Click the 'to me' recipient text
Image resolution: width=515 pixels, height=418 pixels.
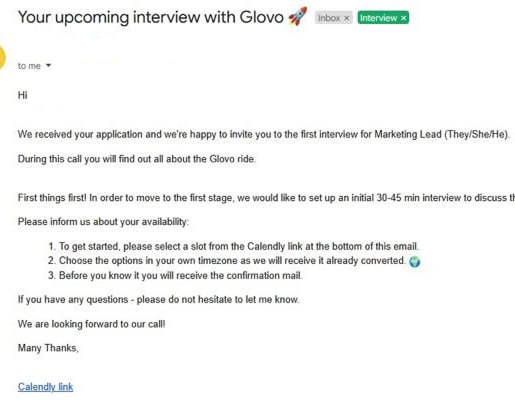pos(29,66)
